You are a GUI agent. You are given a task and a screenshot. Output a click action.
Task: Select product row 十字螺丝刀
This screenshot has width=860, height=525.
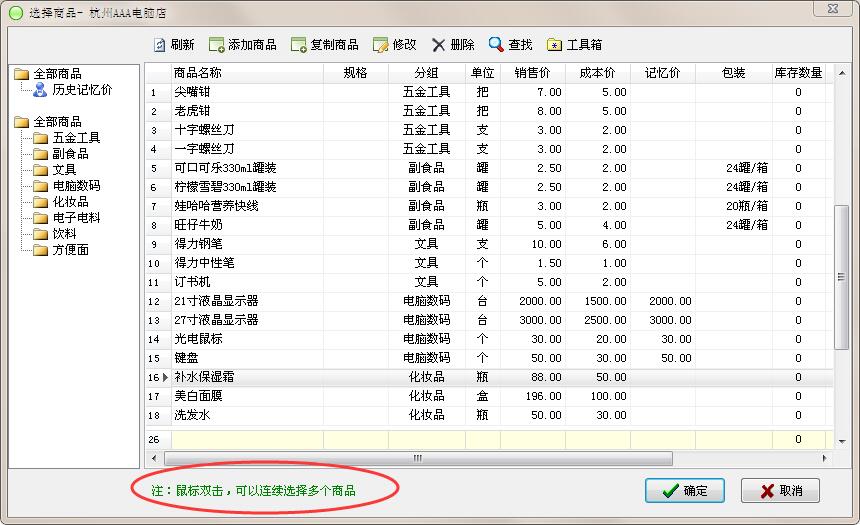(489, 130)
